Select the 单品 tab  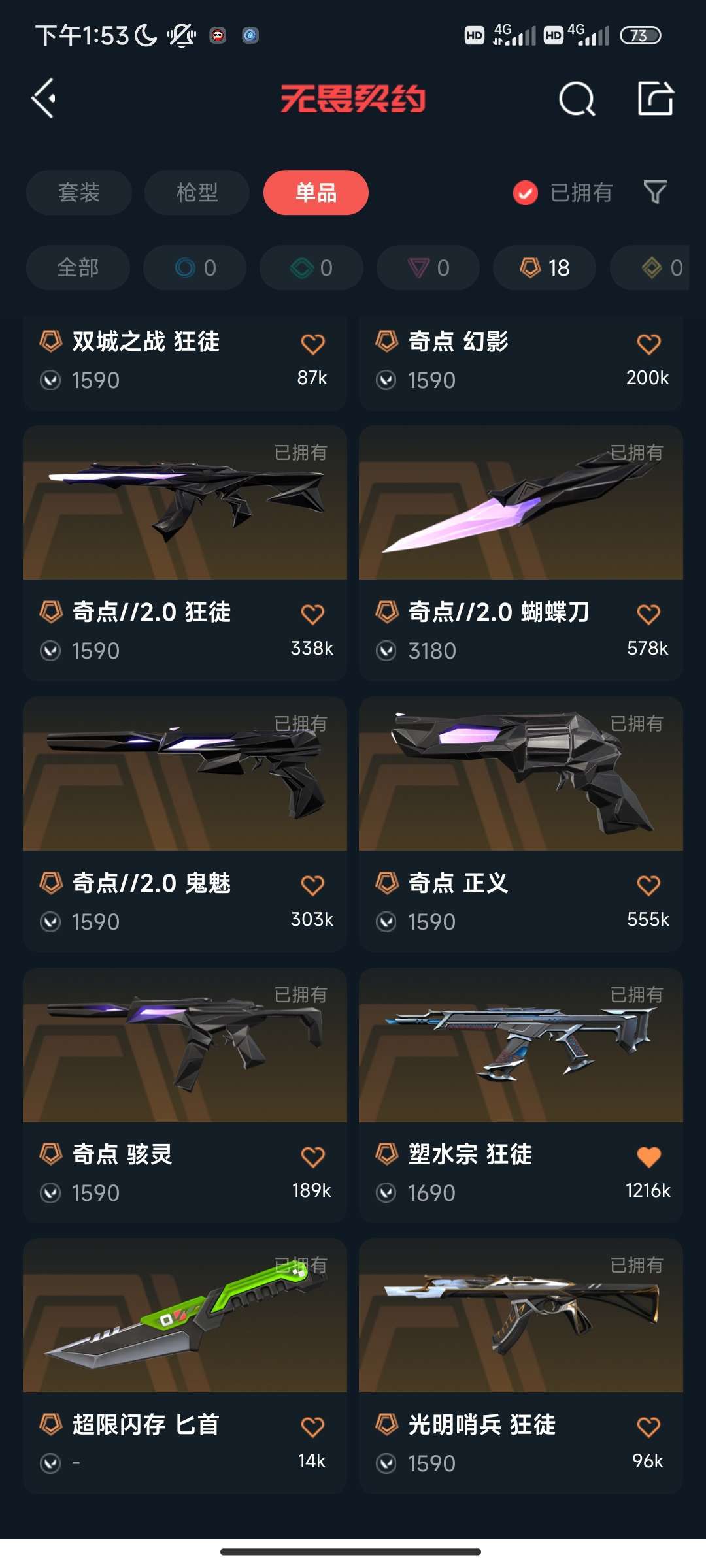[x=316, y=193]
